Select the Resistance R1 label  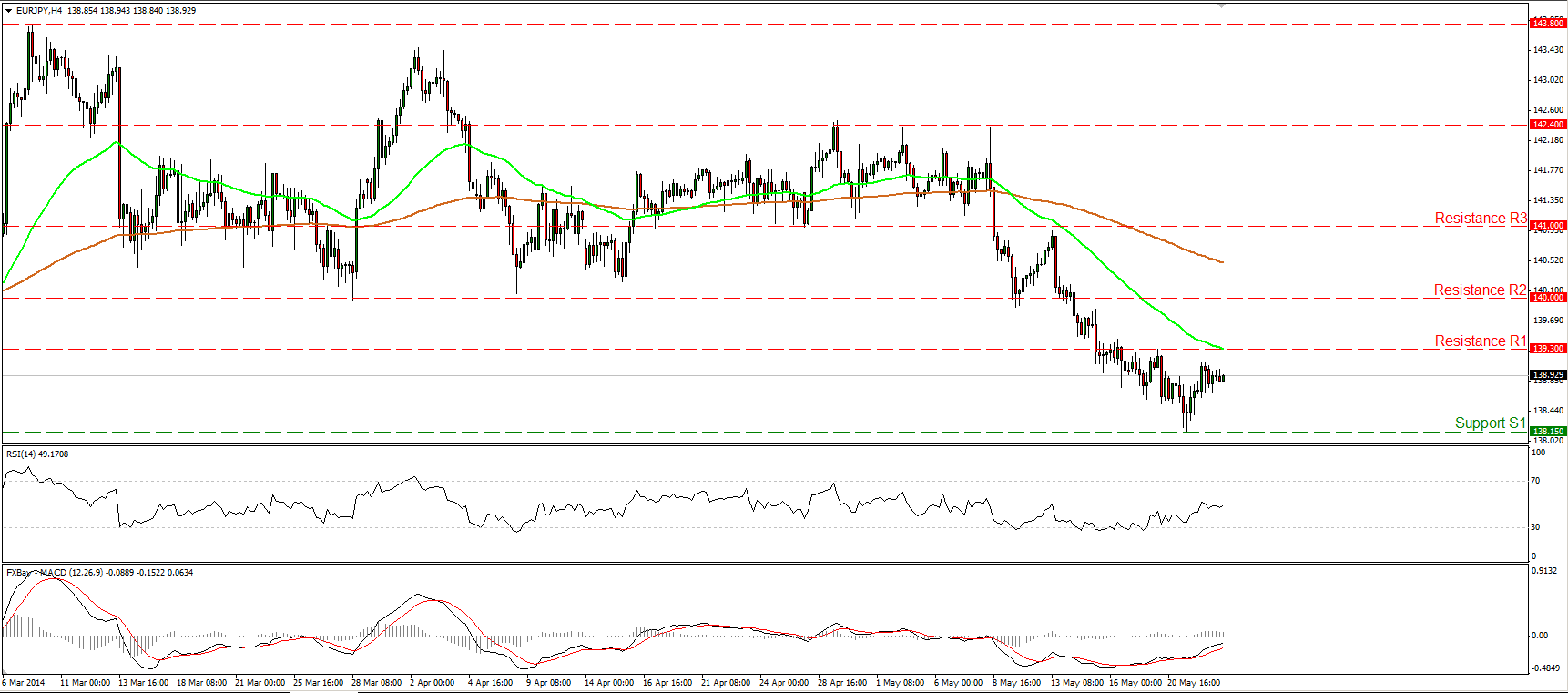1481,341
